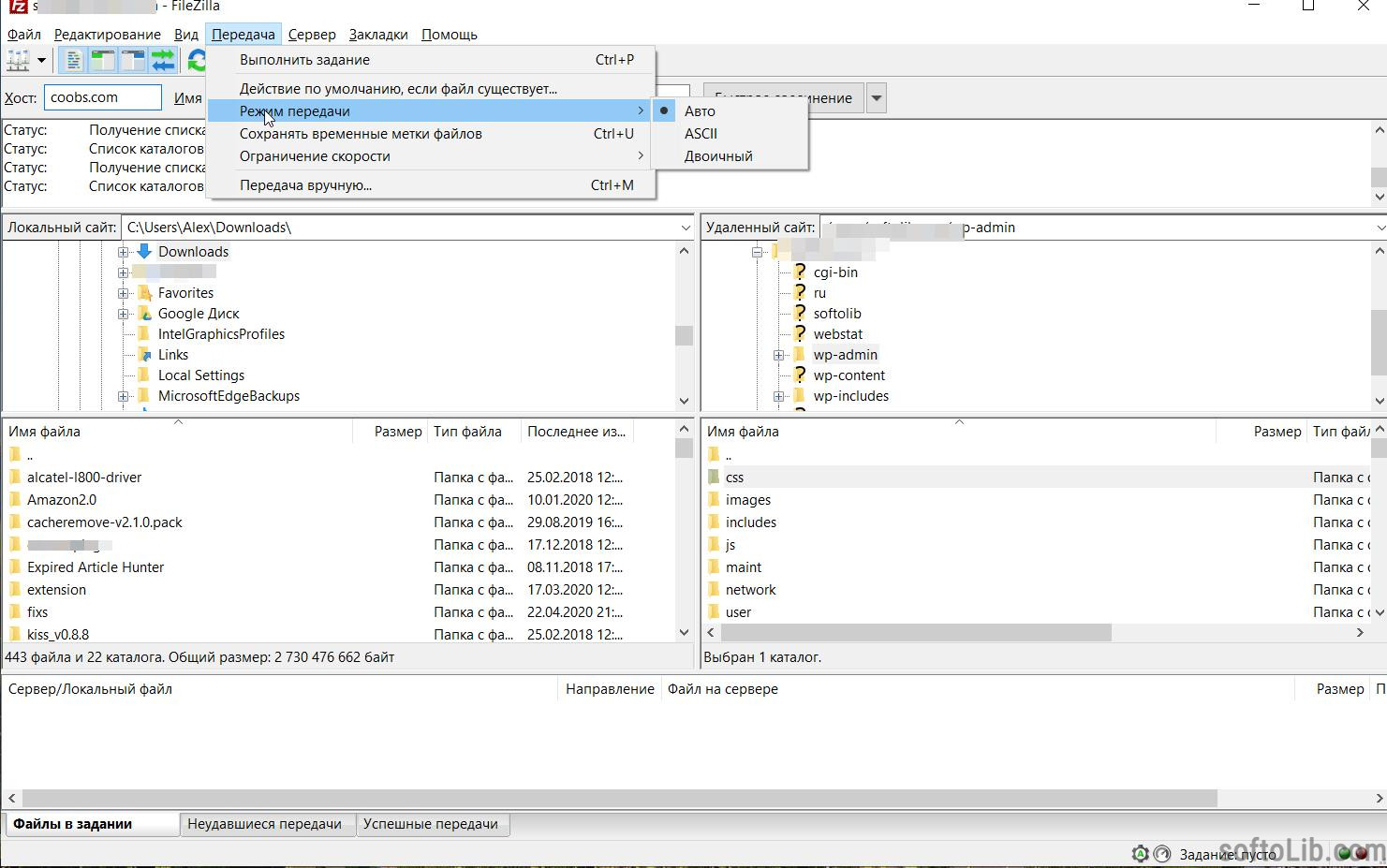Expand the MicrosoftEdgeBackups tree node
Screen dimensions: 1387x868
click(x=123, y=396)
